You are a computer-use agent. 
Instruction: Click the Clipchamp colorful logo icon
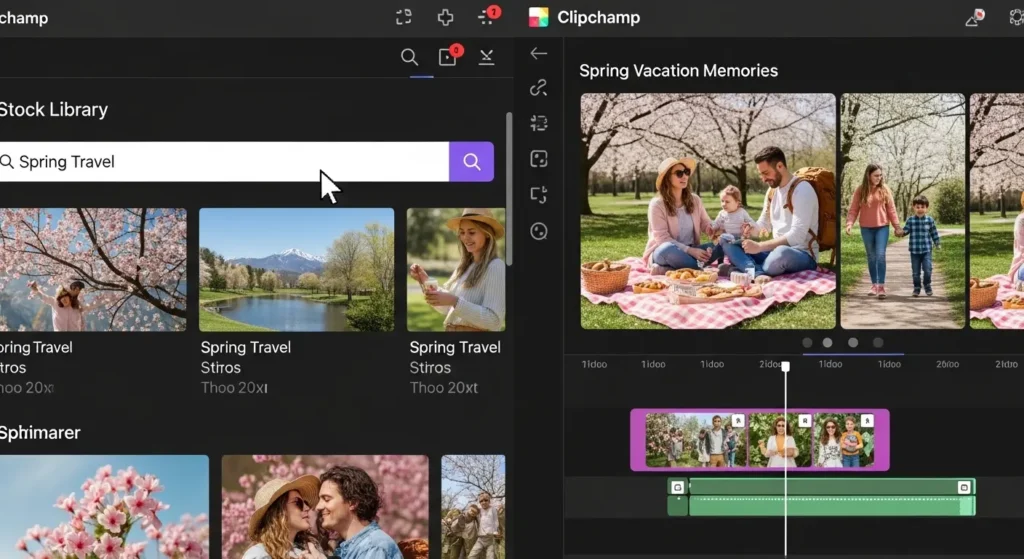(x=538, y=17)
